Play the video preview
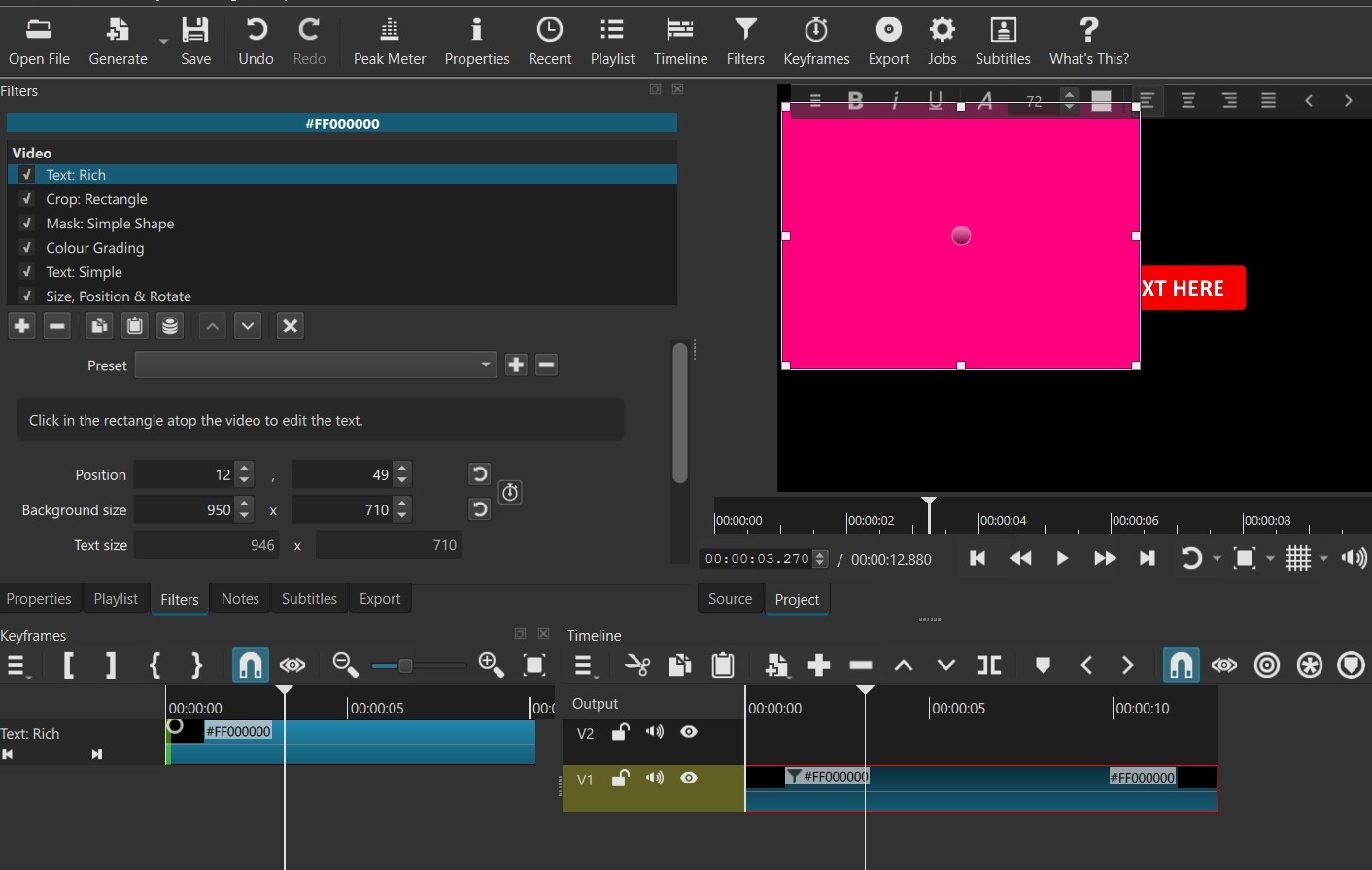 coord(1062,558)
